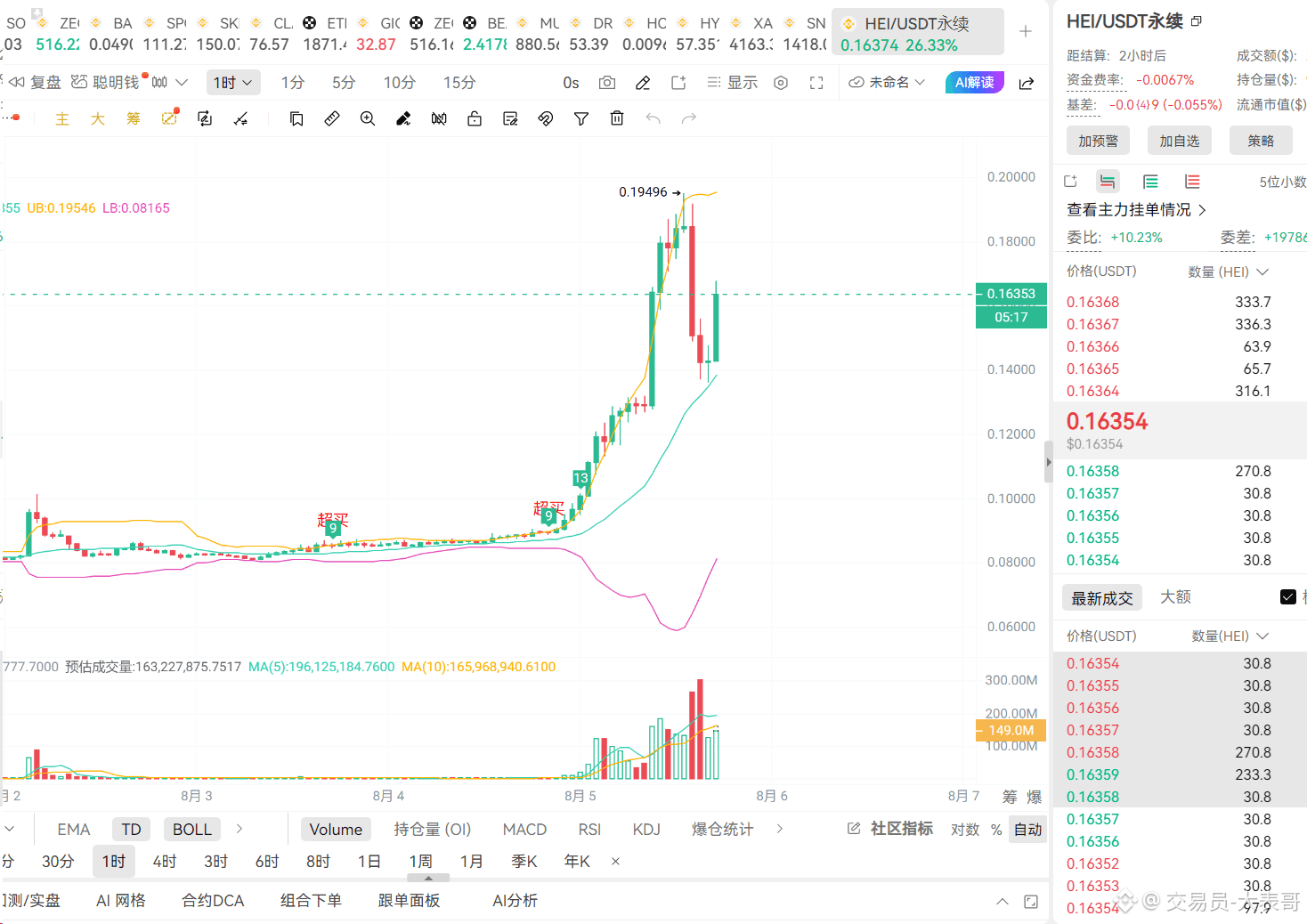Click the 加预警 button

1098,141
